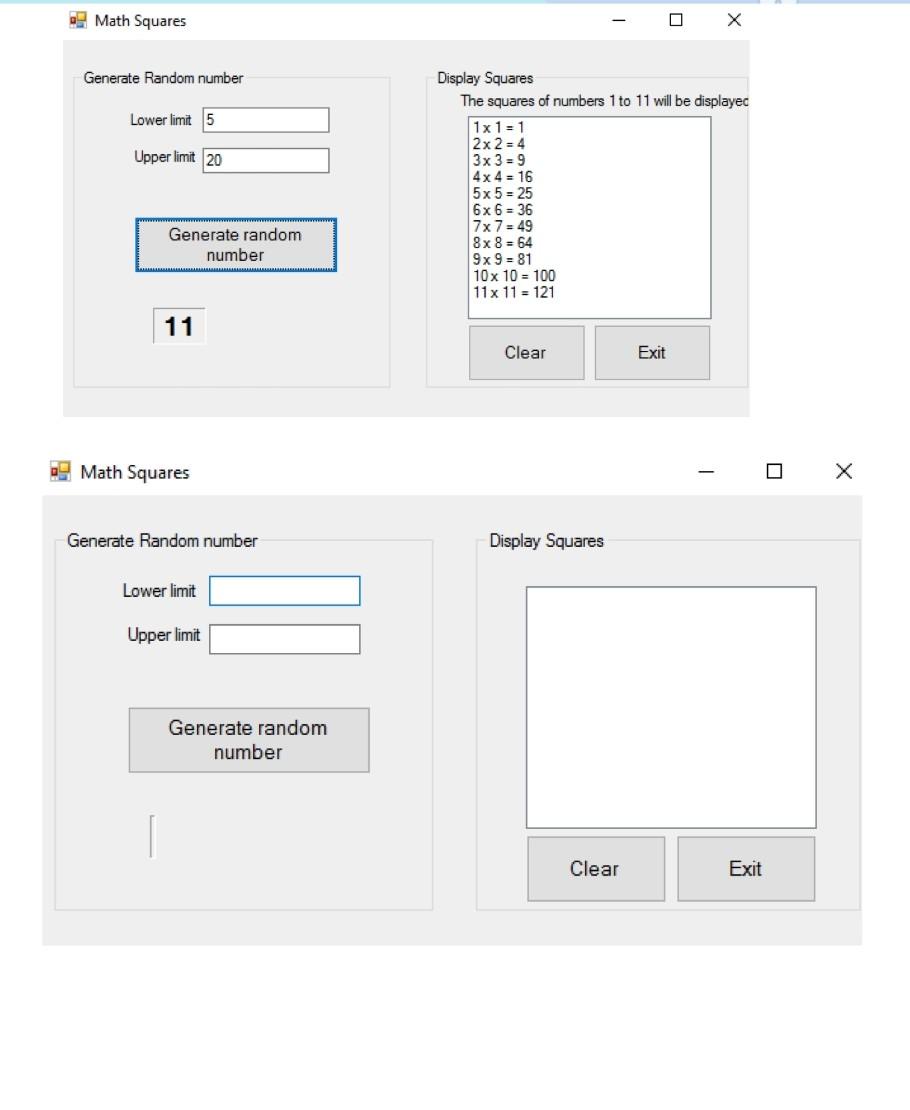Click Clear in the bottom window

(x=596, y=869)
